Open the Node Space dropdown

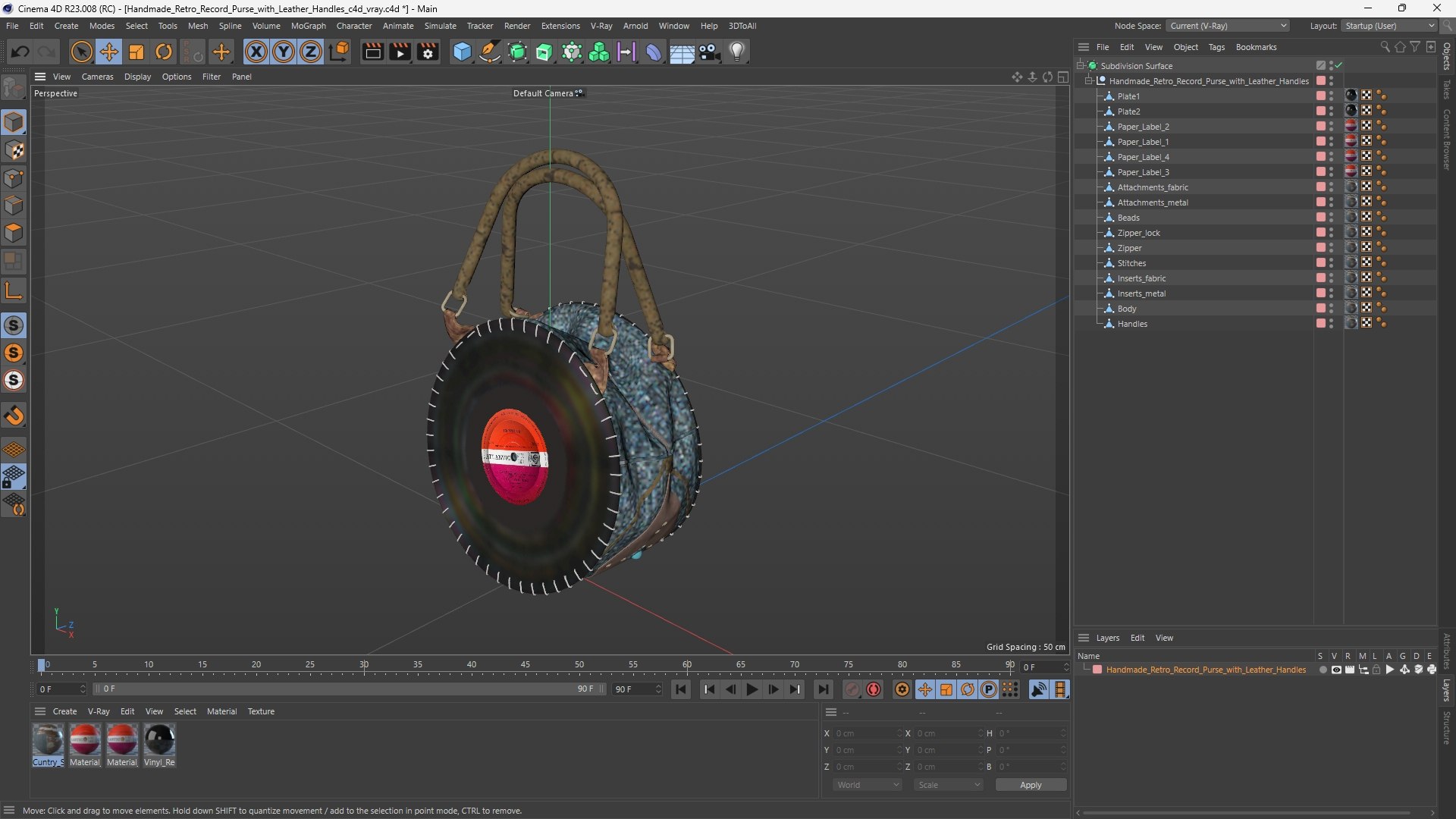[1227, 26]
